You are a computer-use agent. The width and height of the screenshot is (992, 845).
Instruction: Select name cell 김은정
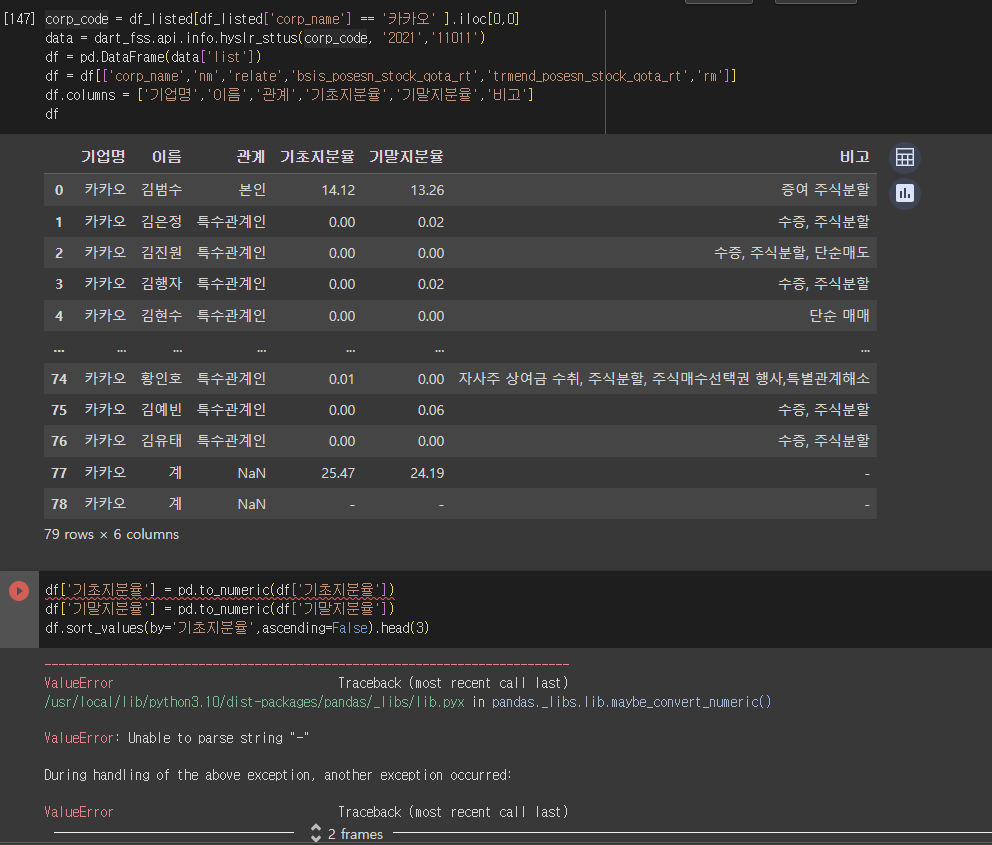point(161,222)
